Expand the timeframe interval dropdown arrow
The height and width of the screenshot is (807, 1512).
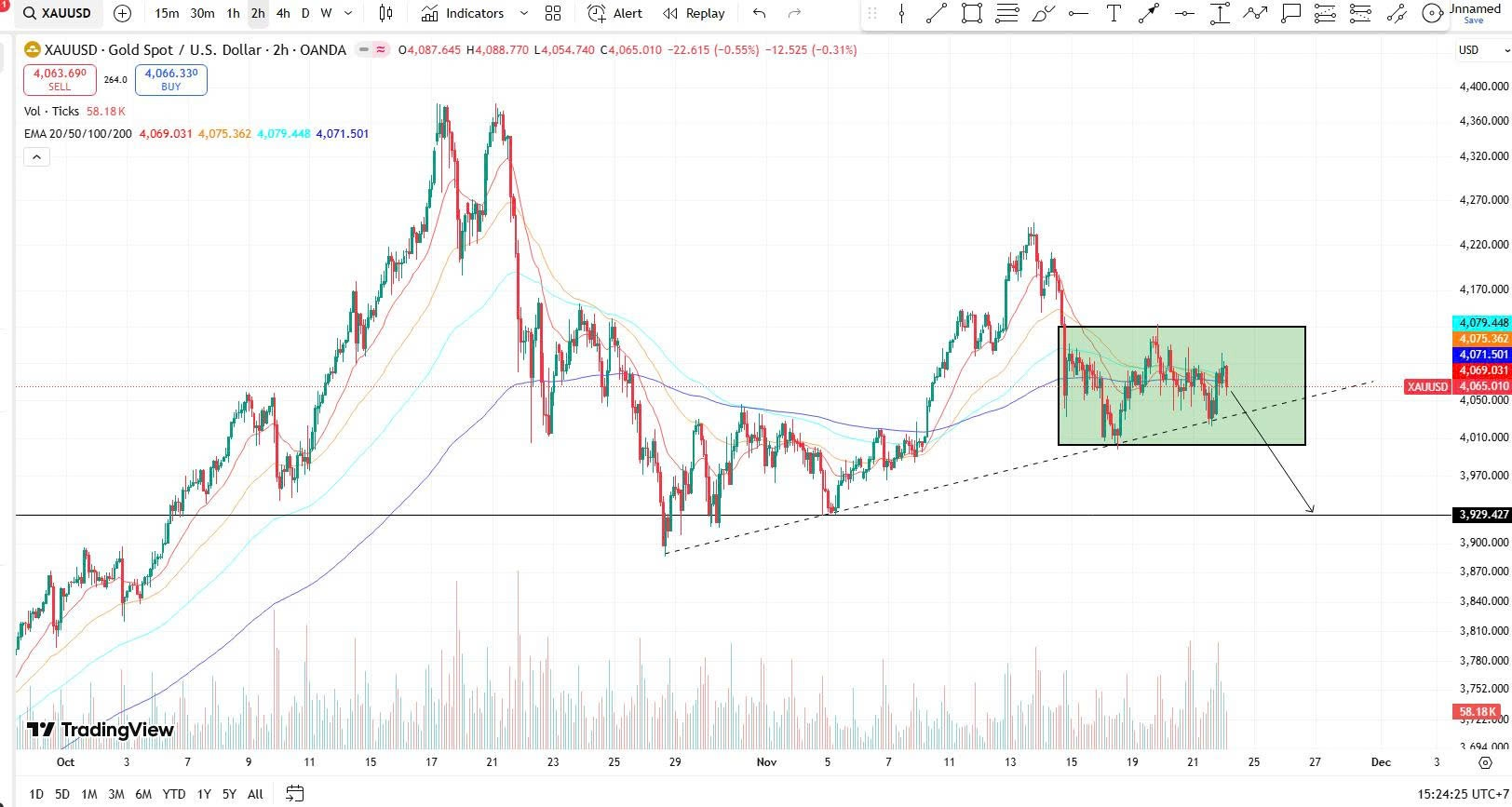(x=348, y=13)
